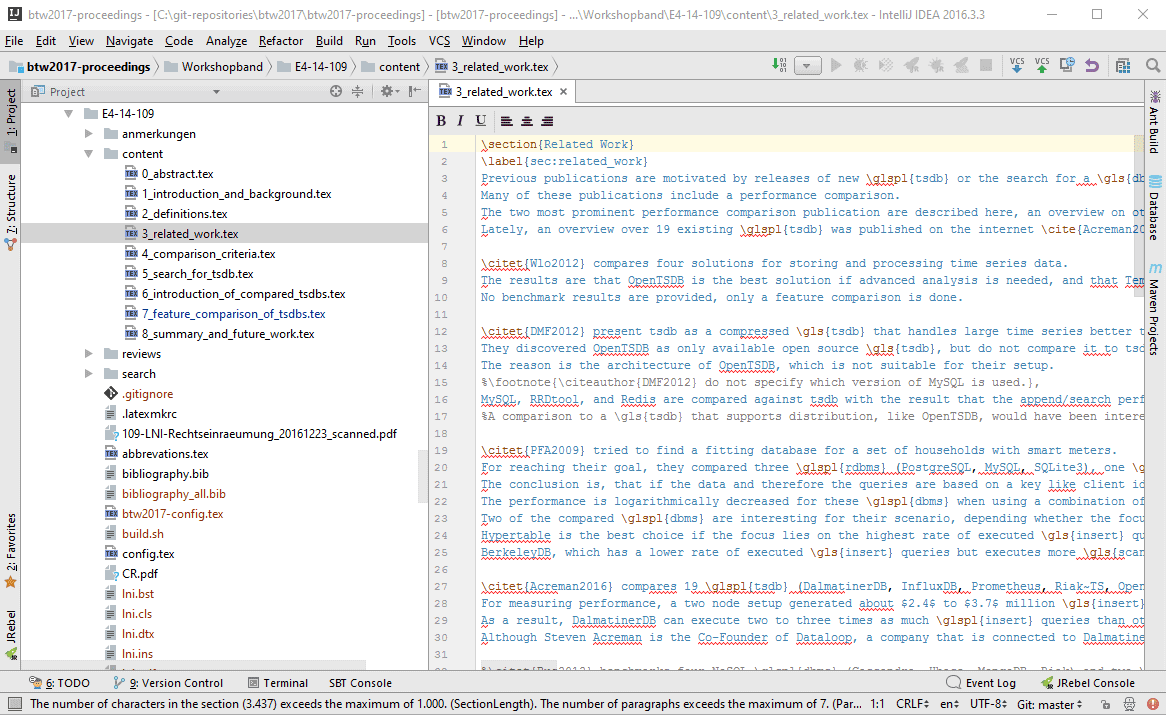Open the SBT Console tool window
Viewport: 1166px width, 715px height.
(x=360, y=683)
